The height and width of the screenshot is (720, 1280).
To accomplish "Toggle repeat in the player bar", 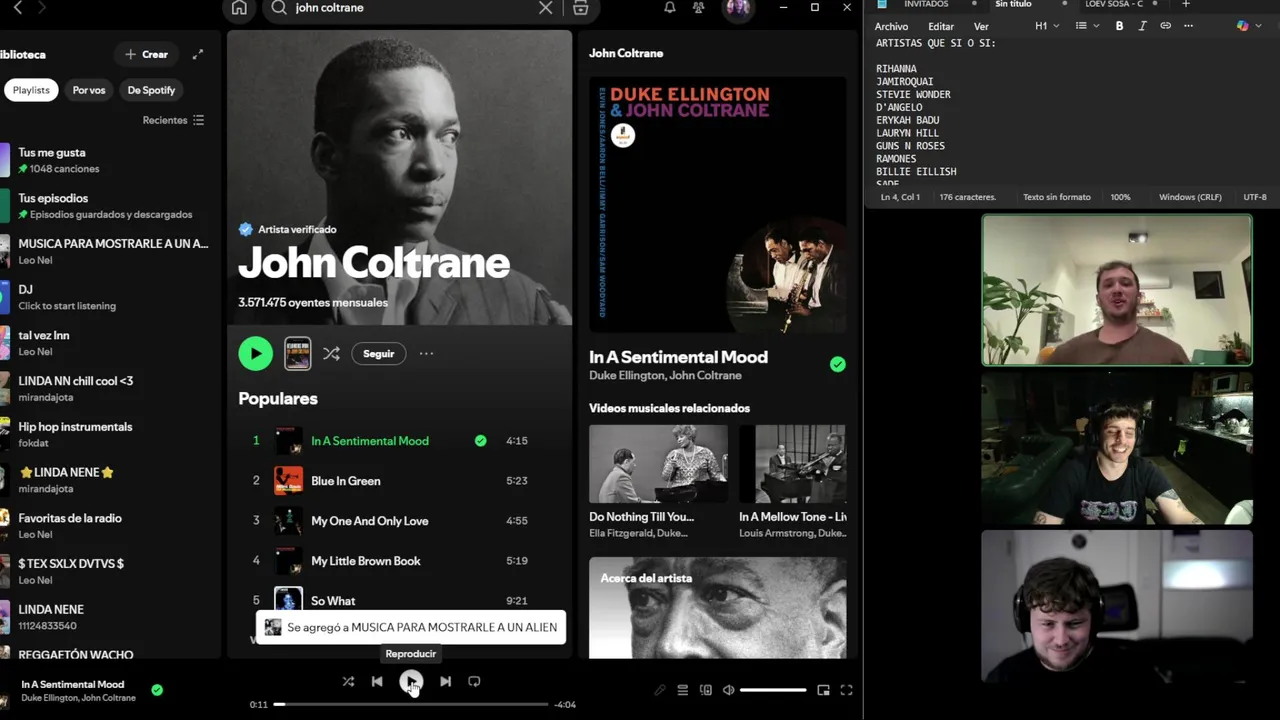I will point(474,681).
